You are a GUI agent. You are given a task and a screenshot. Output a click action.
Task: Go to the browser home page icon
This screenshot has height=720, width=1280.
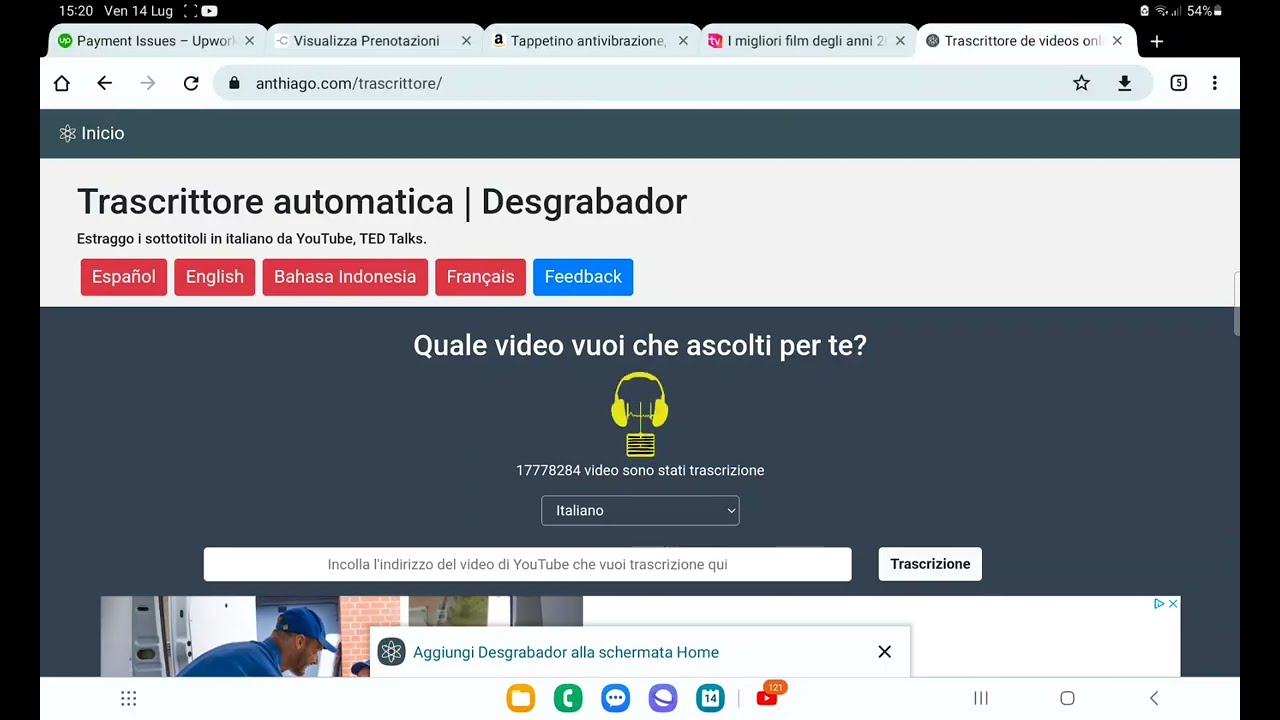[x=62, y=83]
